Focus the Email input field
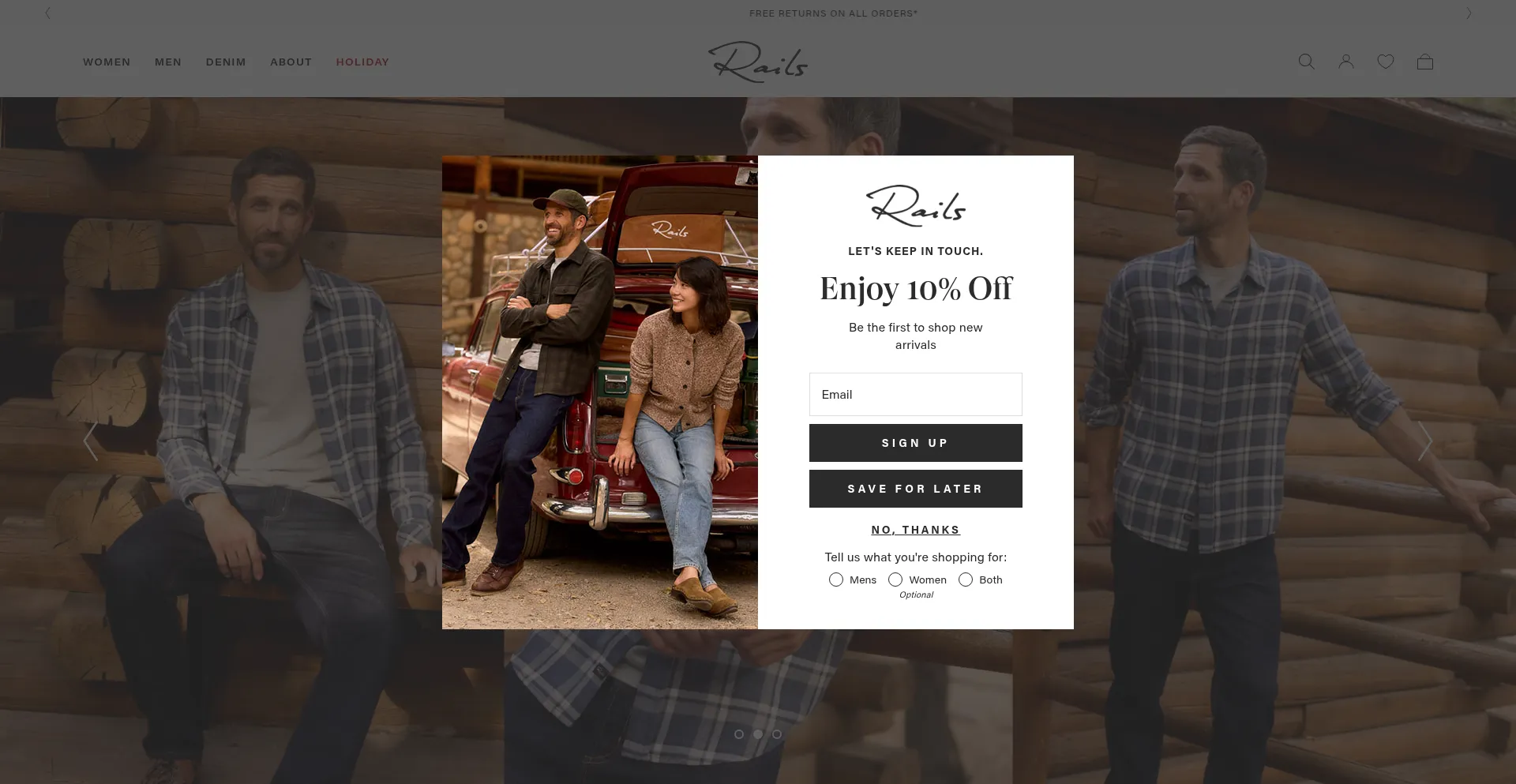This screenshot has height=784, width=1516. [915, 394]
